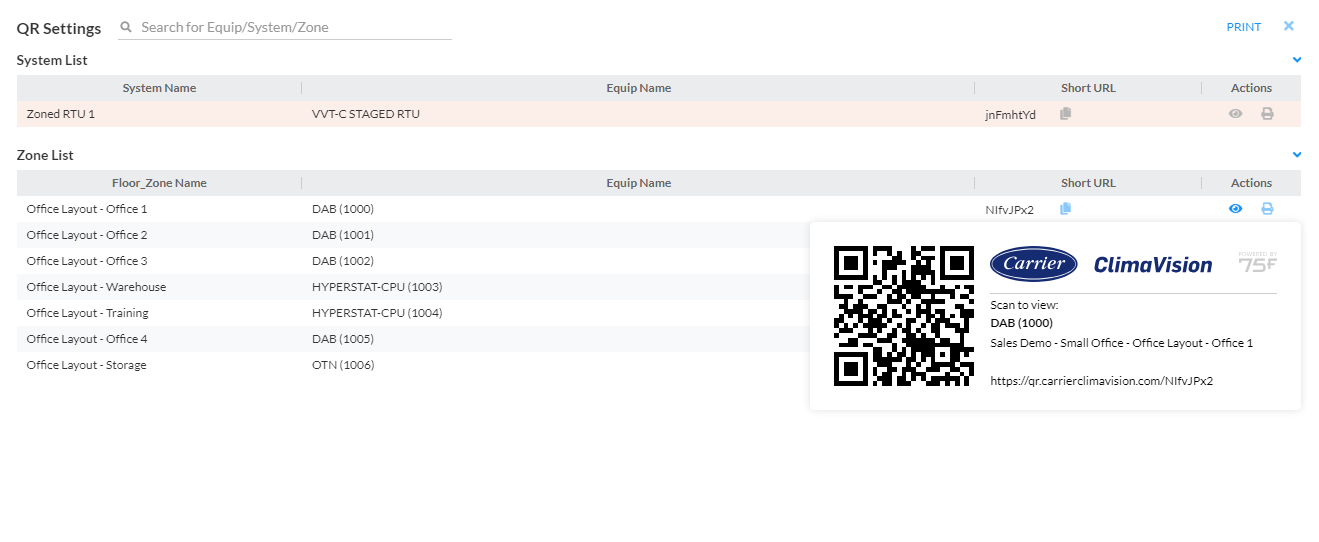Click the Floor_Zone Name column header
Image resolution: width=1319 pixels, height=542 pixels.
[159, 183]
